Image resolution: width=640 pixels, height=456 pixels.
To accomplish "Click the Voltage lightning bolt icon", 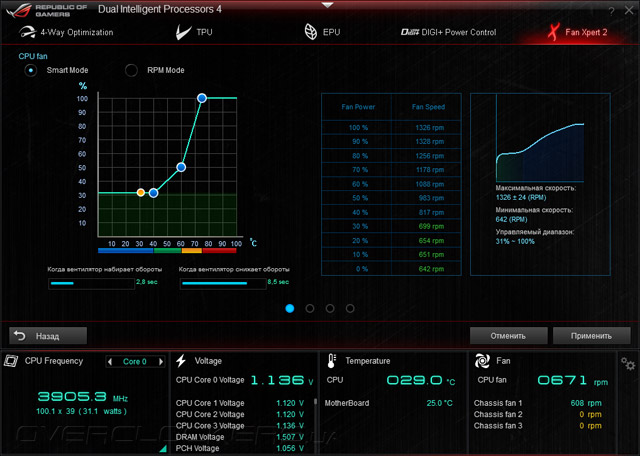I will pyautogui.click(x=181, y=361).
